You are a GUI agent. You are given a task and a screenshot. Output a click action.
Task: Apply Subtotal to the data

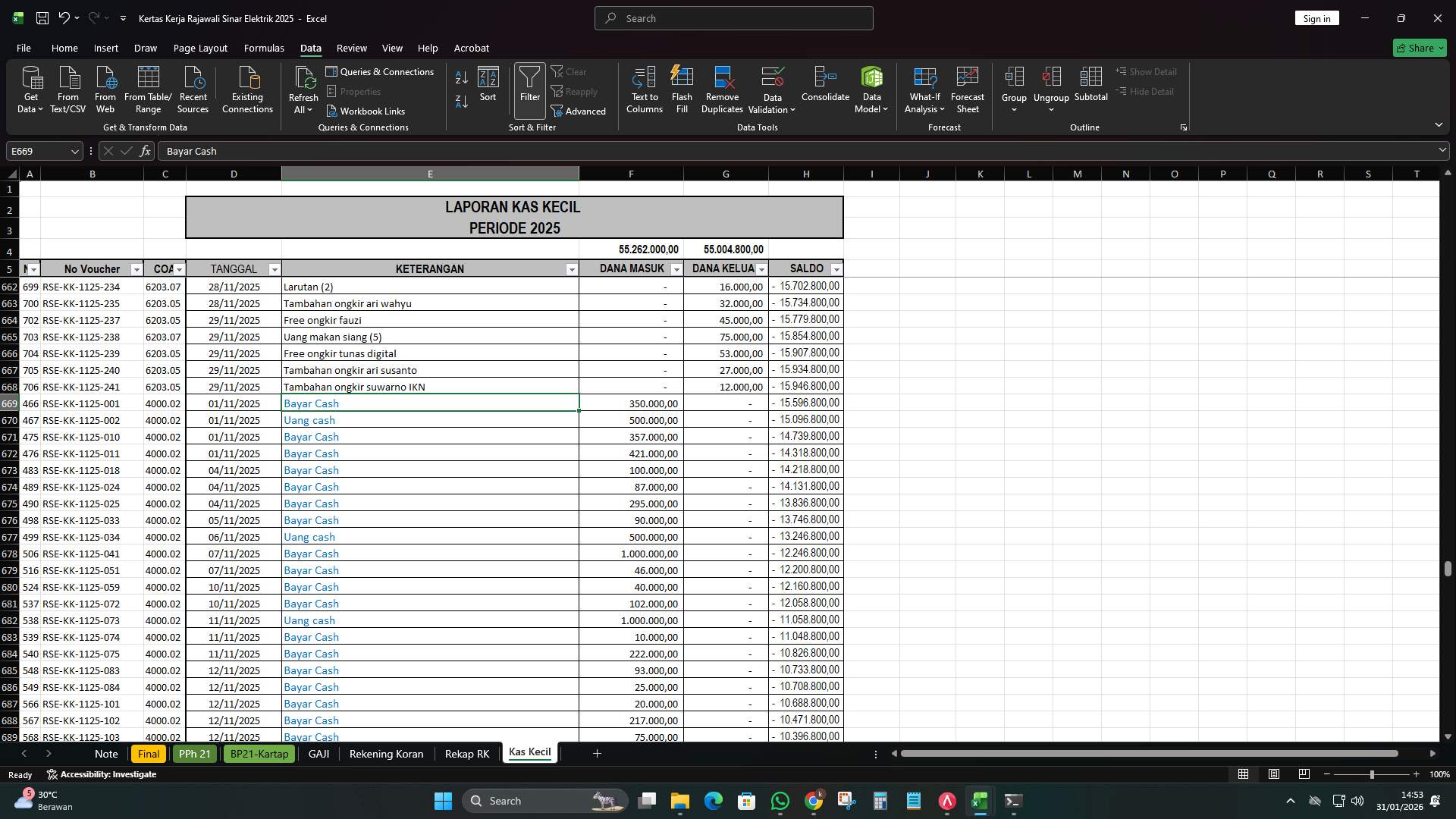click(x=1090, y=87)
